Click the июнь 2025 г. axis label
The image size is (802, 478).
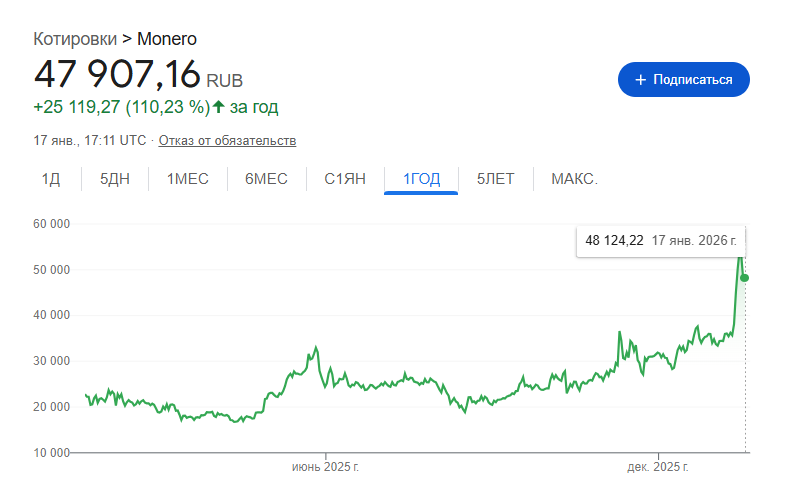pyautogui.click(x=325, y=467)
